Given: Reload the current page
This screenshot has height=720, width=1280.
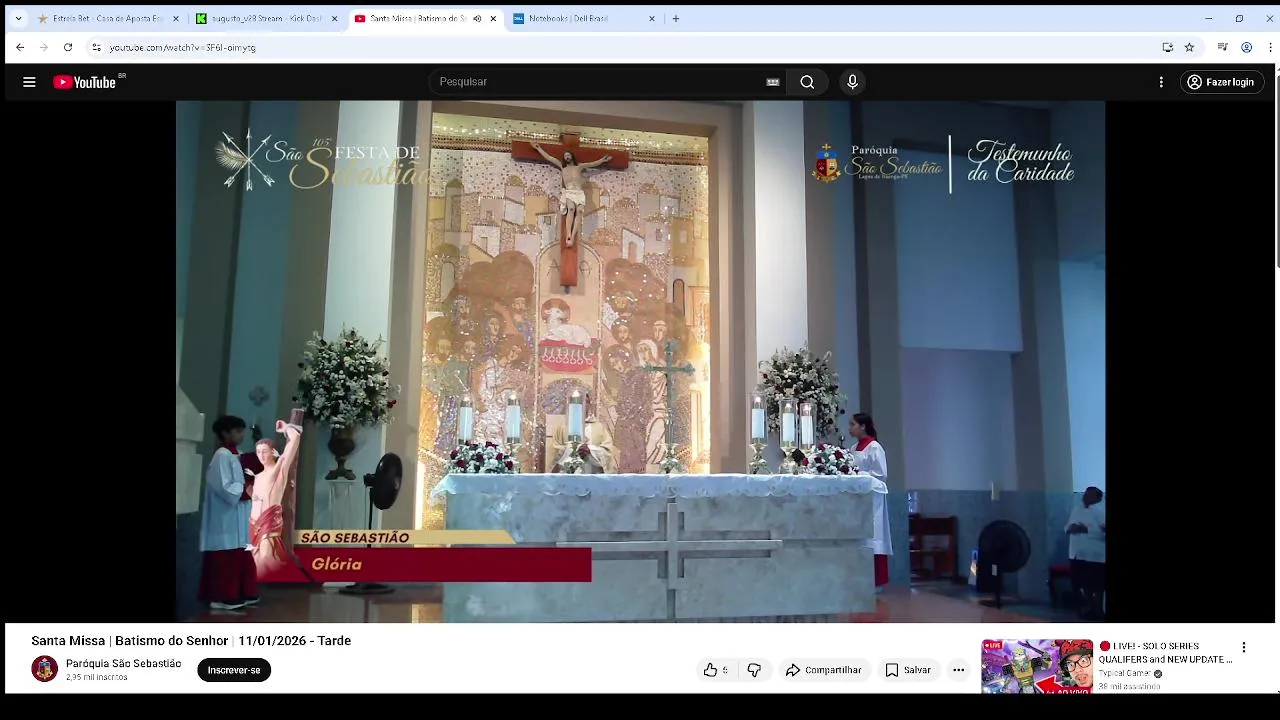Looking at the screenshot, I should pos(68,47).
